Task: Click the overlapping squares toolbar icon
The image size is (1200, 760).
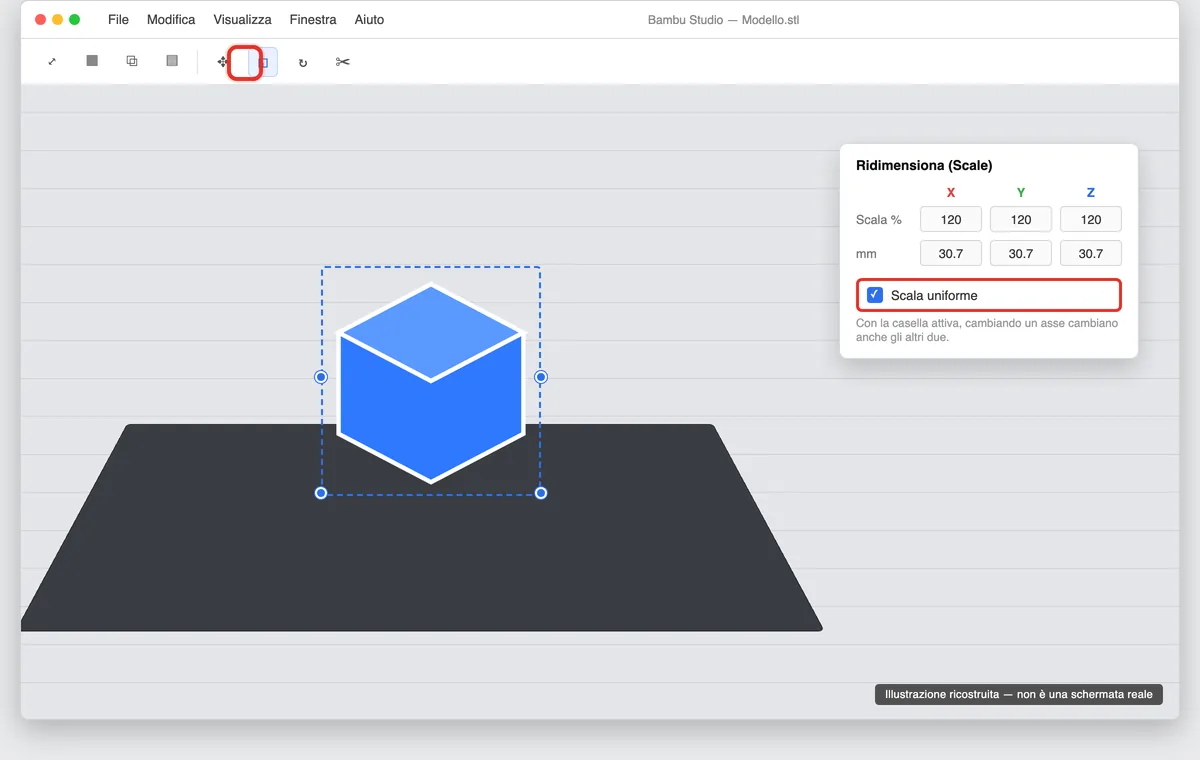Action: pyautogui.click(x=132, y=62)
